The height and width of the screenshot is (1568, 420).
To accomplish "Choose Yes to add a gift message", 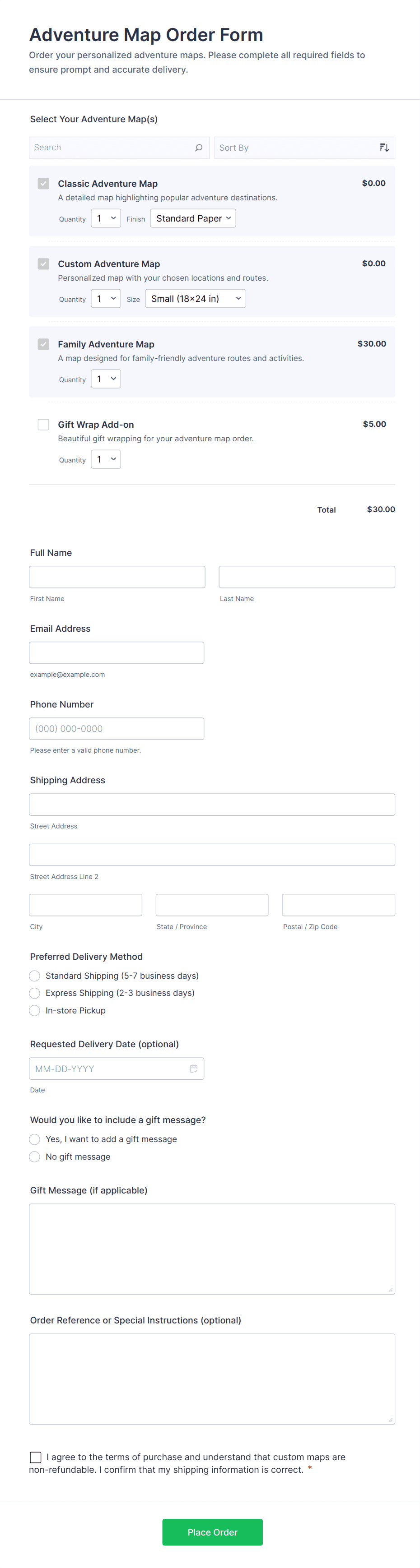I will click(x=34, y=1139).
